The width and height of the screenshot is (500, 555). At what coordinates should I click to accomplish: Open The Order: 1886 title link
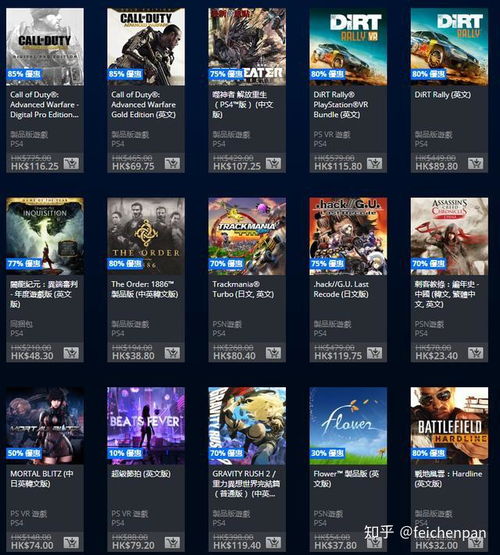tap(145, 289)
